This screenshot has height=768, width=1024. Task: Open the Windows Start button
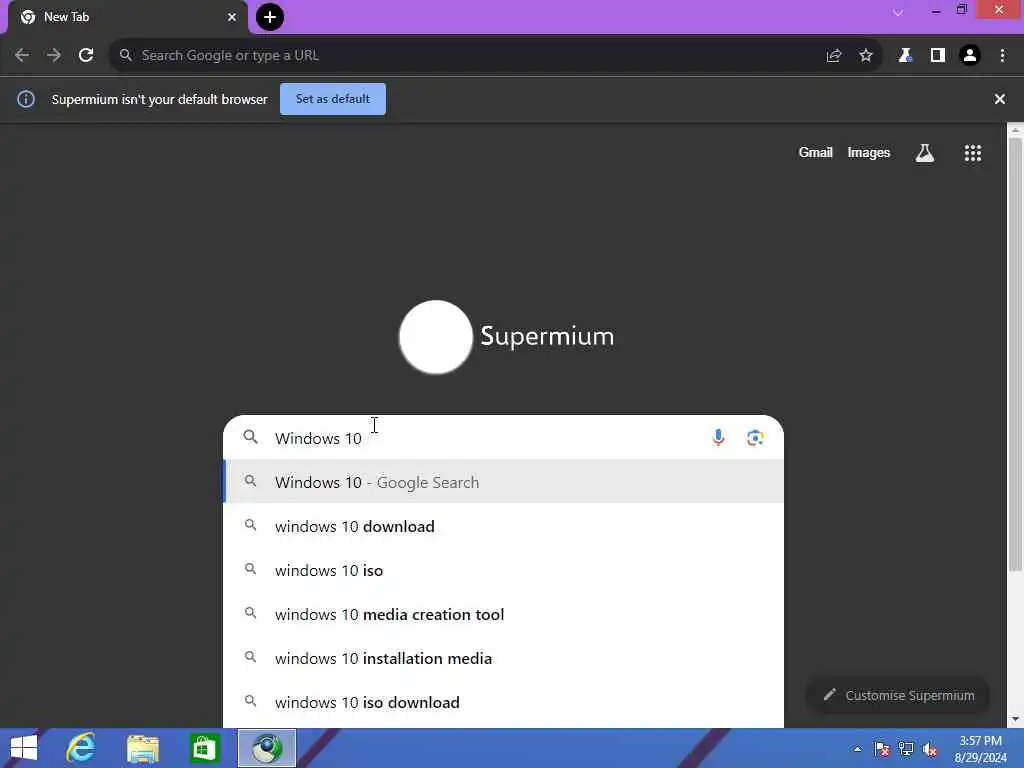pos(24,748)
